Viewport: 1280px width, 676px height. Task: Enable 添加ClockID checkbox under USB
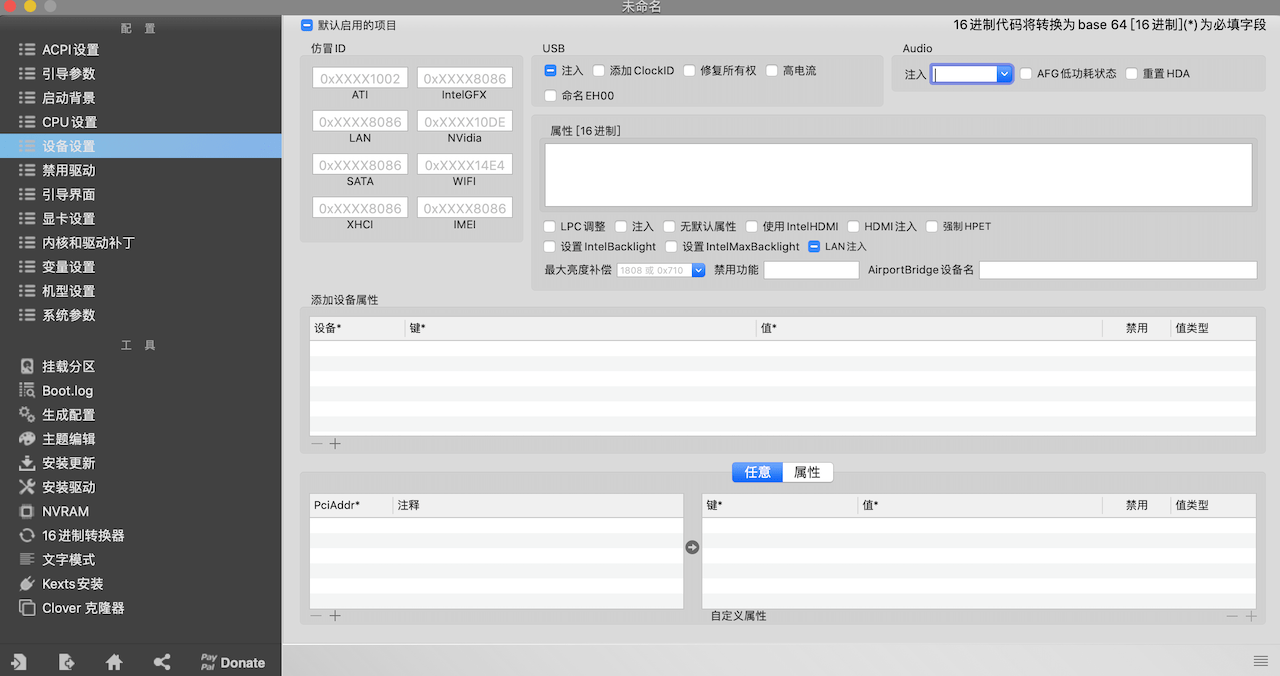pyautogui.click(x=599, y=71)
